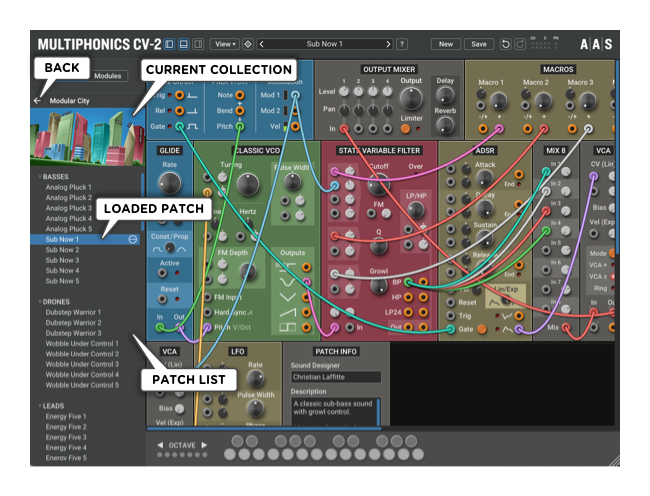
Task: Load the Analog Pluck 1 patch
Action: [x=68, y=187]
